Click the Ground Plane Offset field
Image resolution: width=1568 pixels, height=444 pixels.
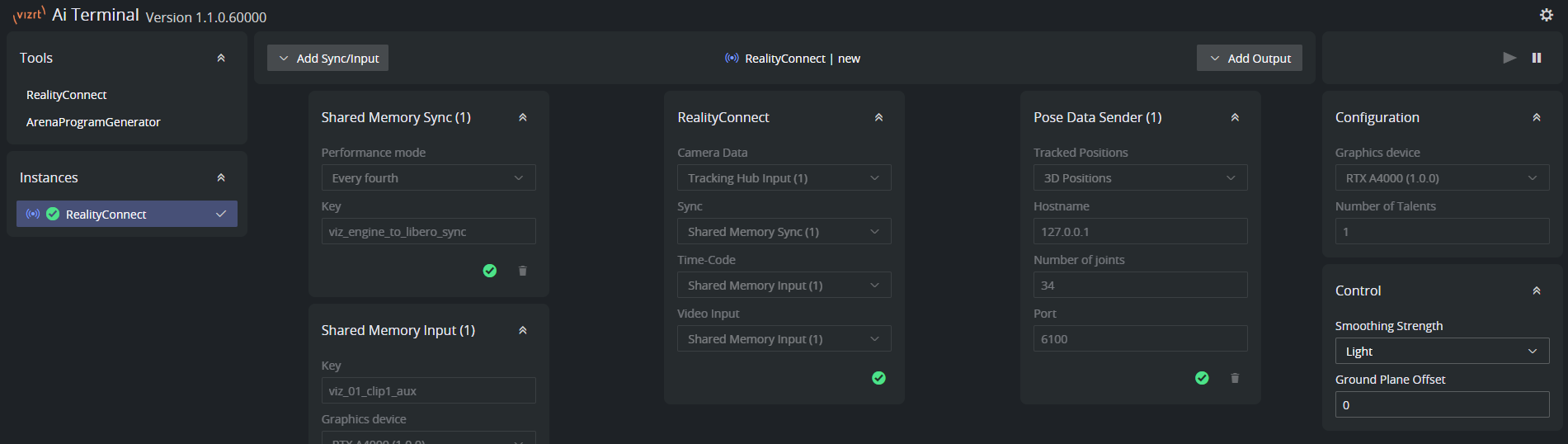[1441, 405]
